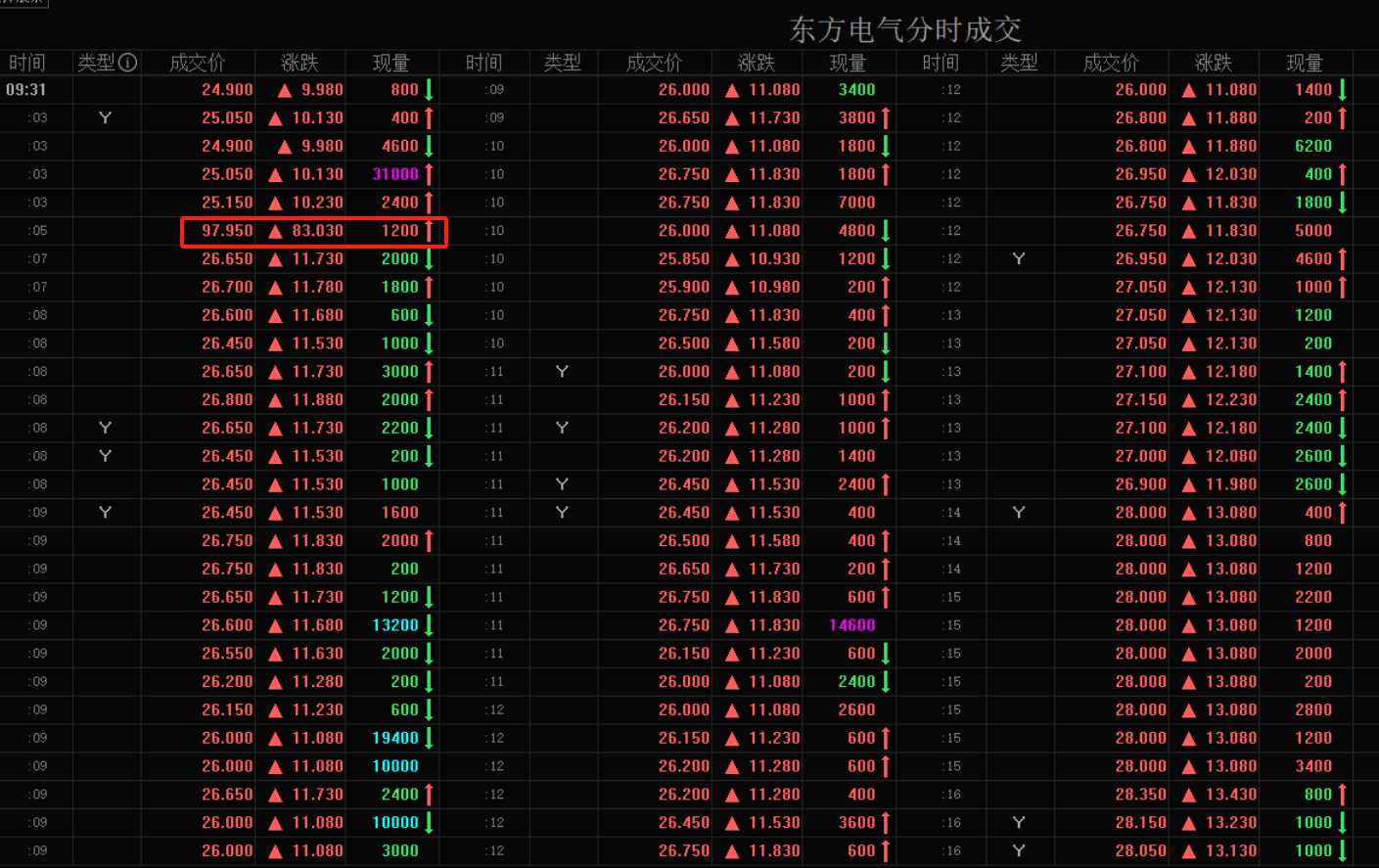The height and width of the screenshot is (868, 1379).
Task: Click the 东方电气分时成交 title text
Action: point(904,29)
